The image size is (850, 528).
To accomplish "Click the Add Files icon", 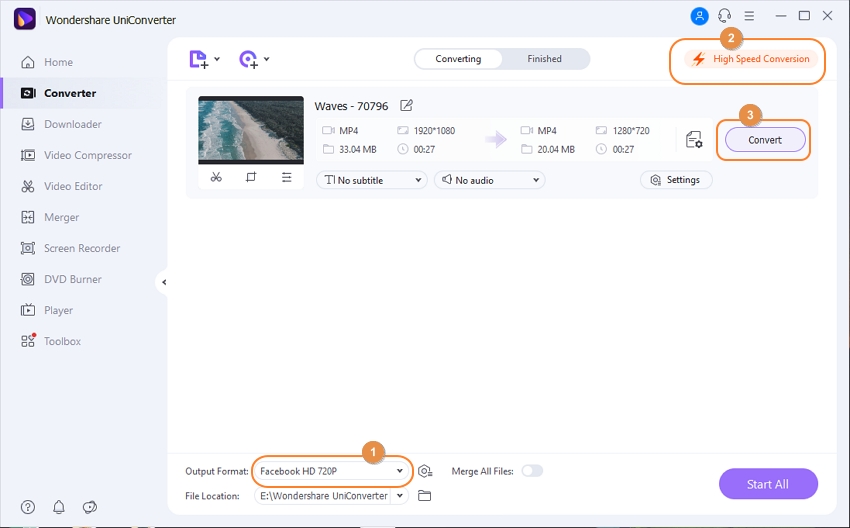I will [198, 59].
